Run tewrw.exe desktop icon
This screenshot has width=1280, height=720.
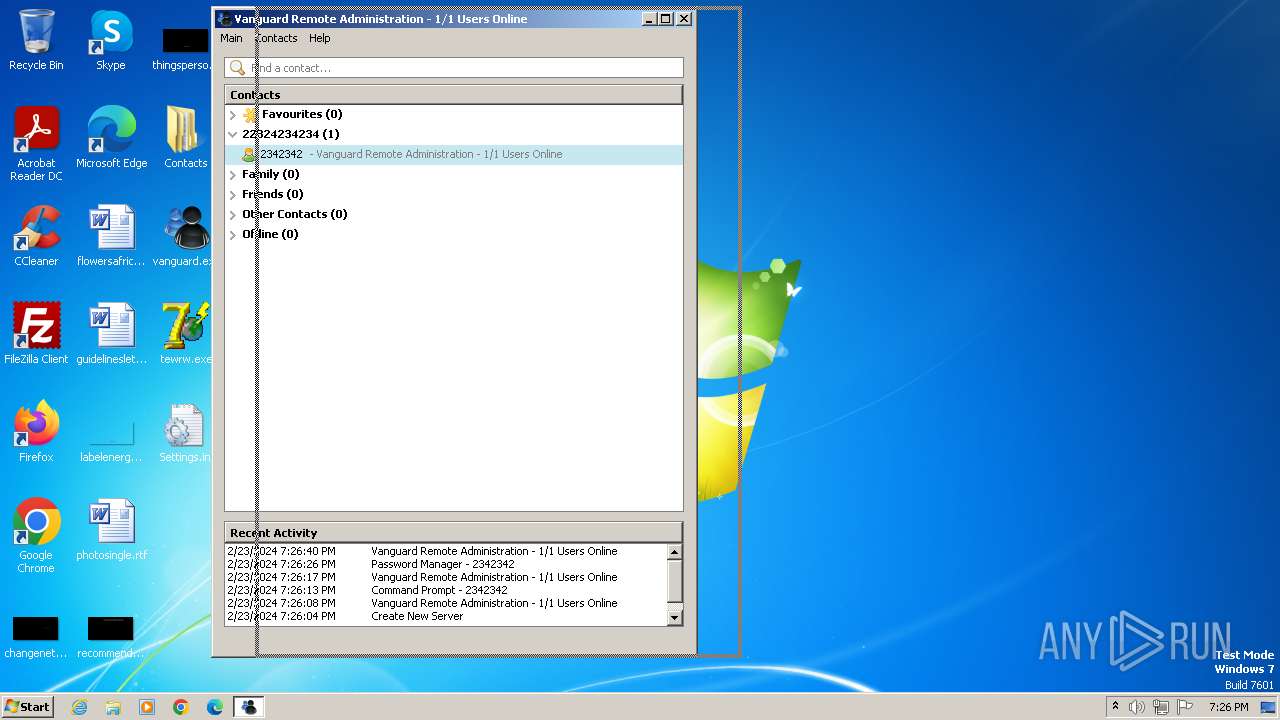pos(186,334)
